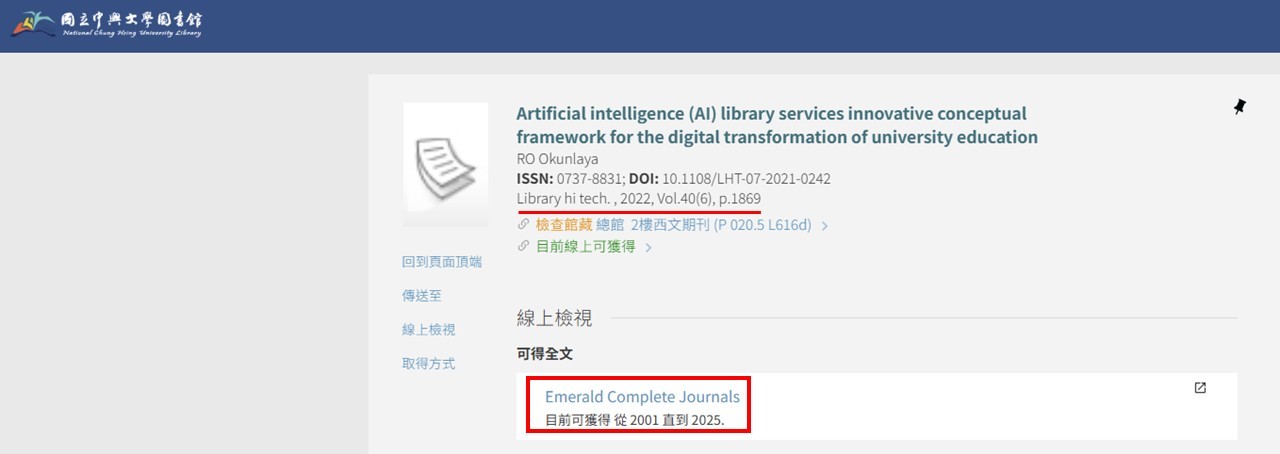Viewport: 1280px width, 454px height.
Task: Click the link icon beside 檢查館藏
Action: pyautogui.click(x=523, y=226)
